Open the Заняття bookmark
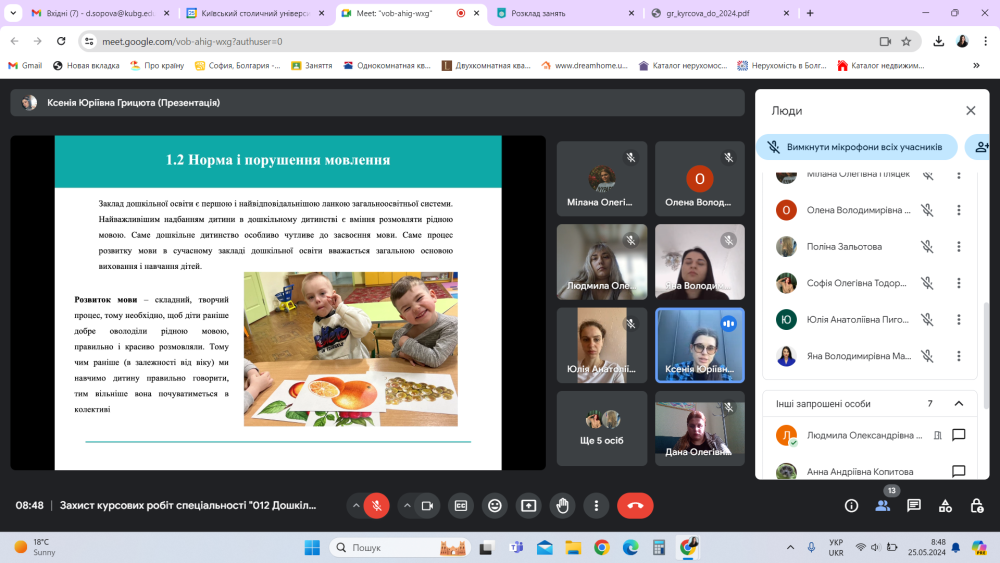The height and width of the screenshot is (563, 1000). (x=312, y=66)
